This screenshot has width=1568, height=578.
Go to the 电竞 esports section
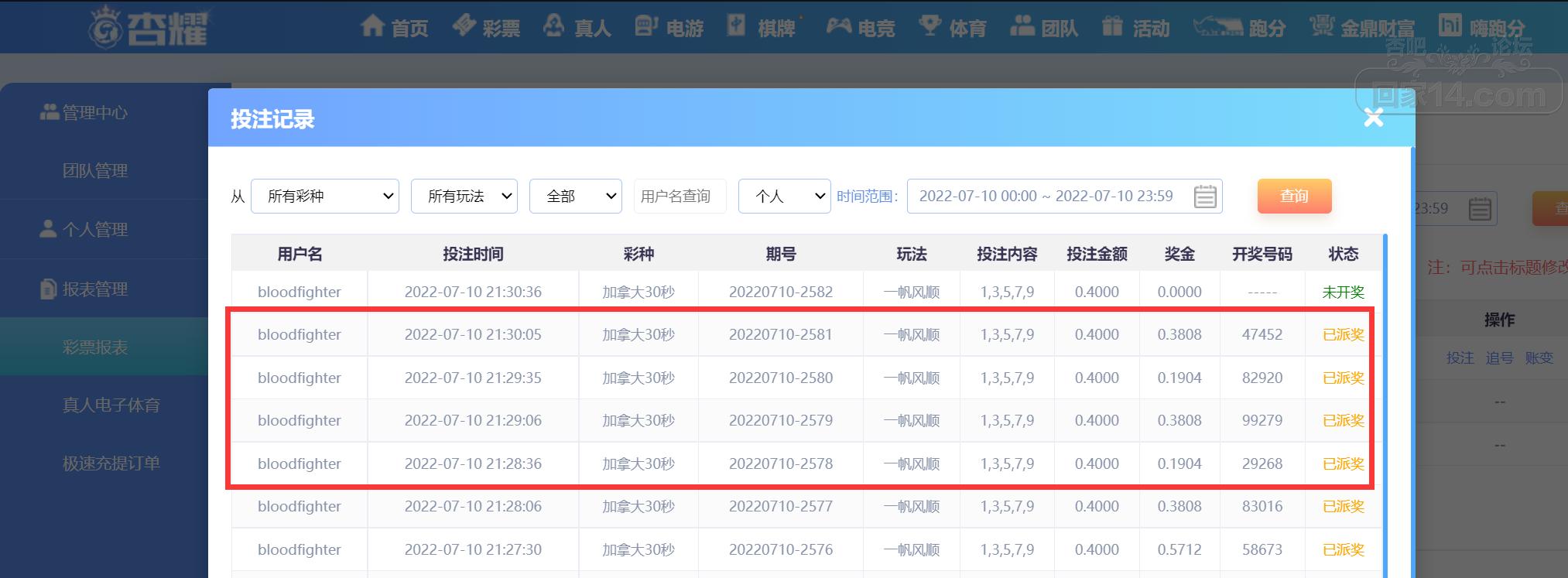(861, 28)
